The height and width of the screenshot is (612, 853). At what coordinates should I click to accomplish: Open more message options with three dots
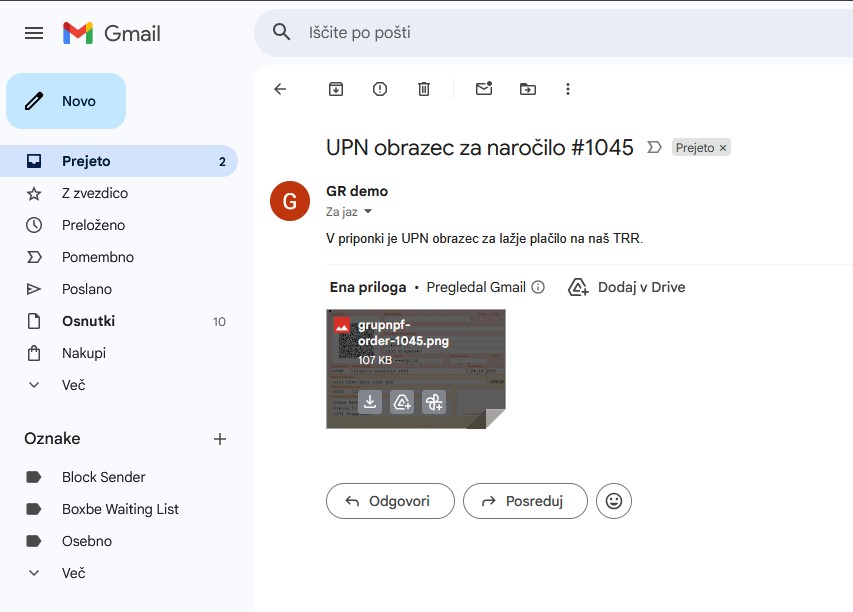click(x=568, y=89)
